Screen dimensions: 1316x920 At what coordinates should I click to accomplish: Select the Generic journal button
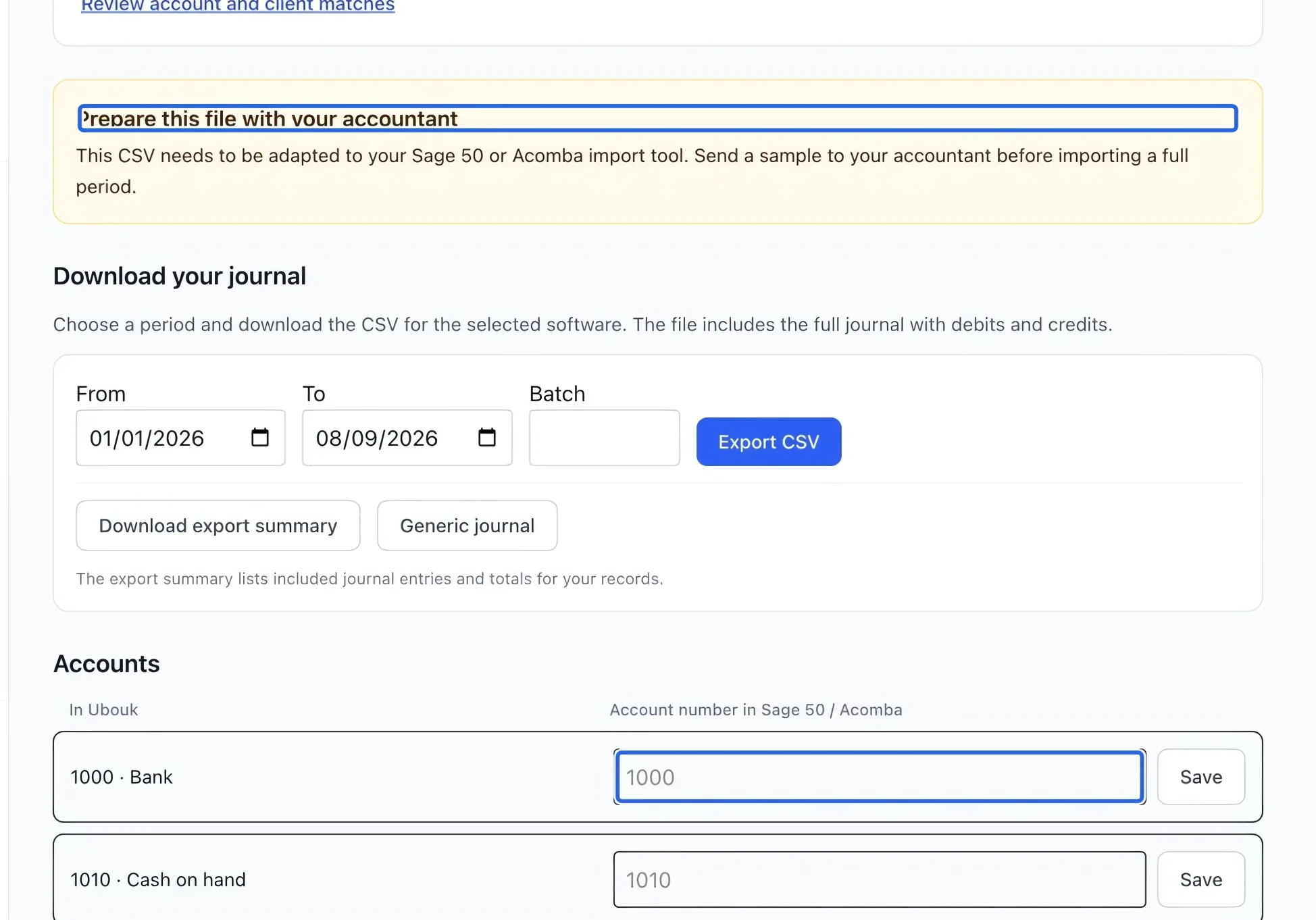pyautogui.click(x=467, y=526)
